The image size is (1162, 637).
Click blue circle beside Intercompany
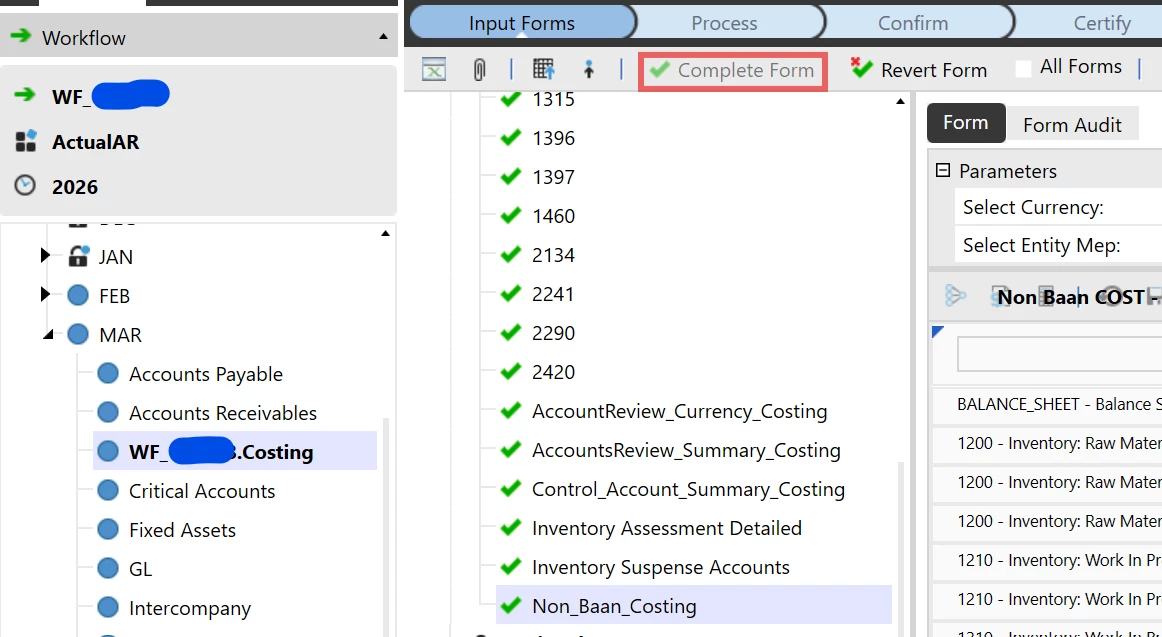[108, 607]
